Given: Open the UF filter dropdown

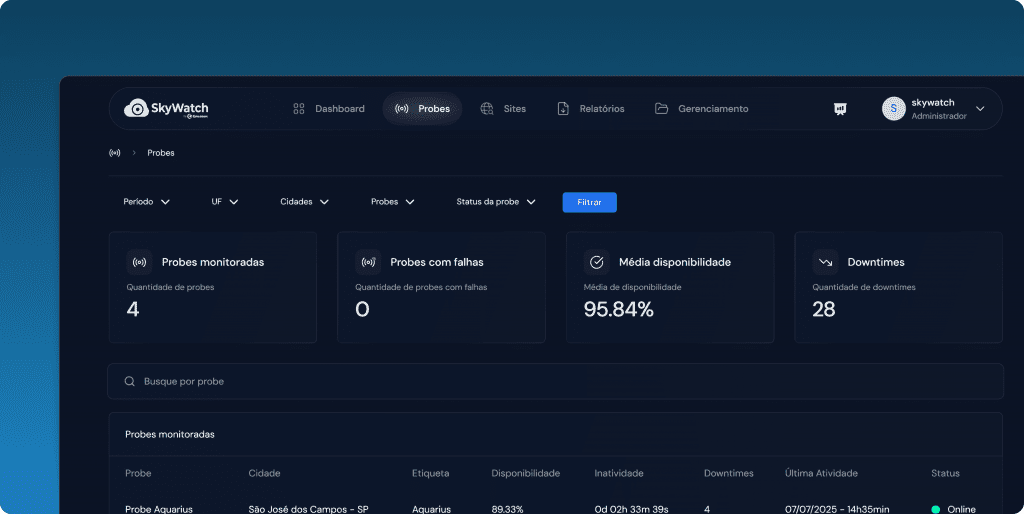Looking at the screenshot, I should pos(225,202).
